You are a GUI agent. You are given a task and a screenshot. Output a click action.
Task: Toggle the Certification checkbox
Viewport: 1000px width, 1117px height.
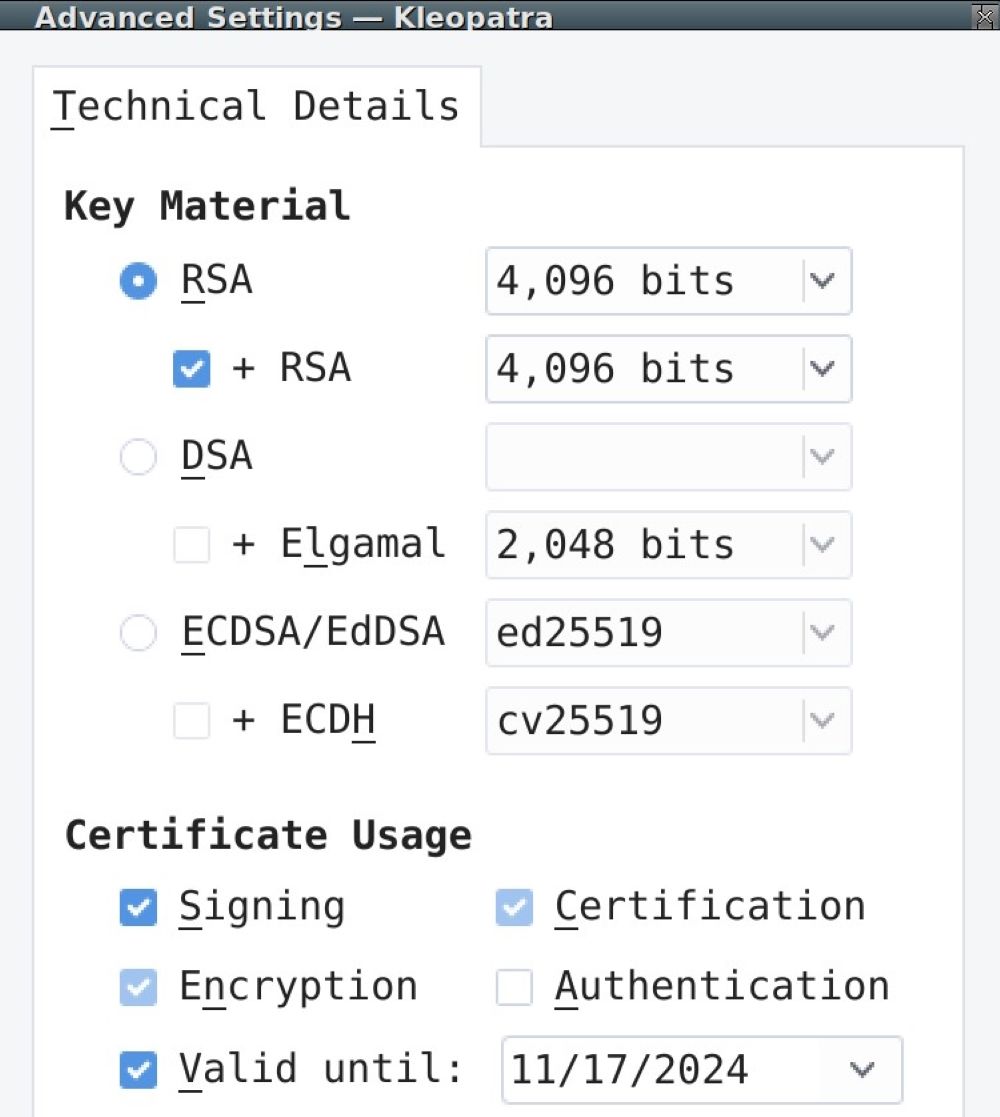pyautogui.click(x=515, y=908)
